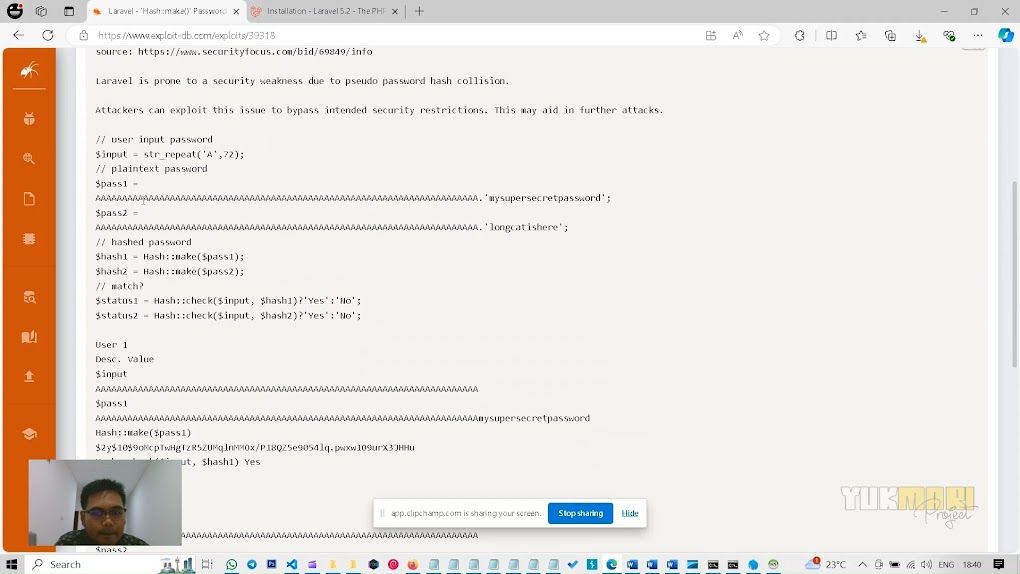Open Edge Settings and more menu

pyautogui.click(x=978, y=35)
